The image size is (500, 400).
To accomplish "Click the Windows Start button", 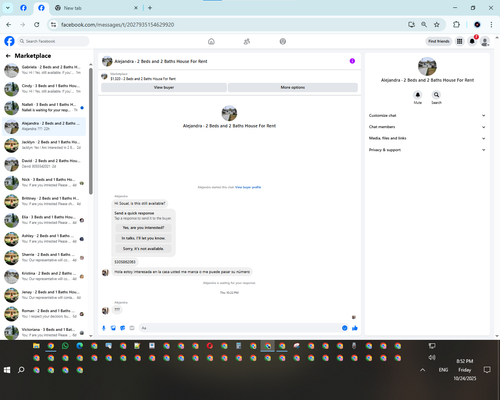I will [x=7, y=370].
